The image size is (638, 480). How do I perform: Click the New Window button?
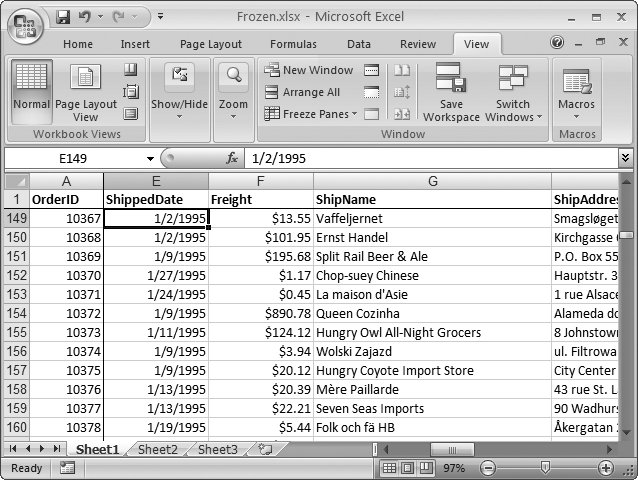tap(308, 70)
